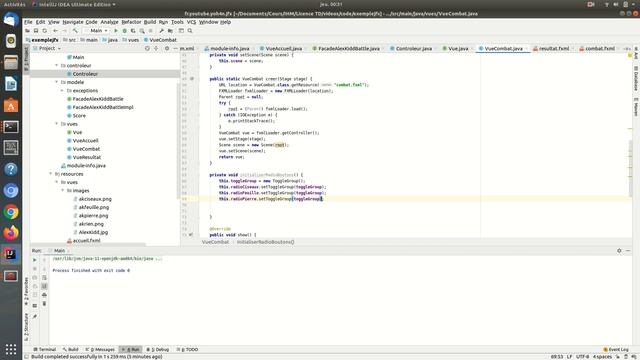This screenshot has height=360, width=640.
Task: Collapse the controleur package
Action: (x=57, y=65)
